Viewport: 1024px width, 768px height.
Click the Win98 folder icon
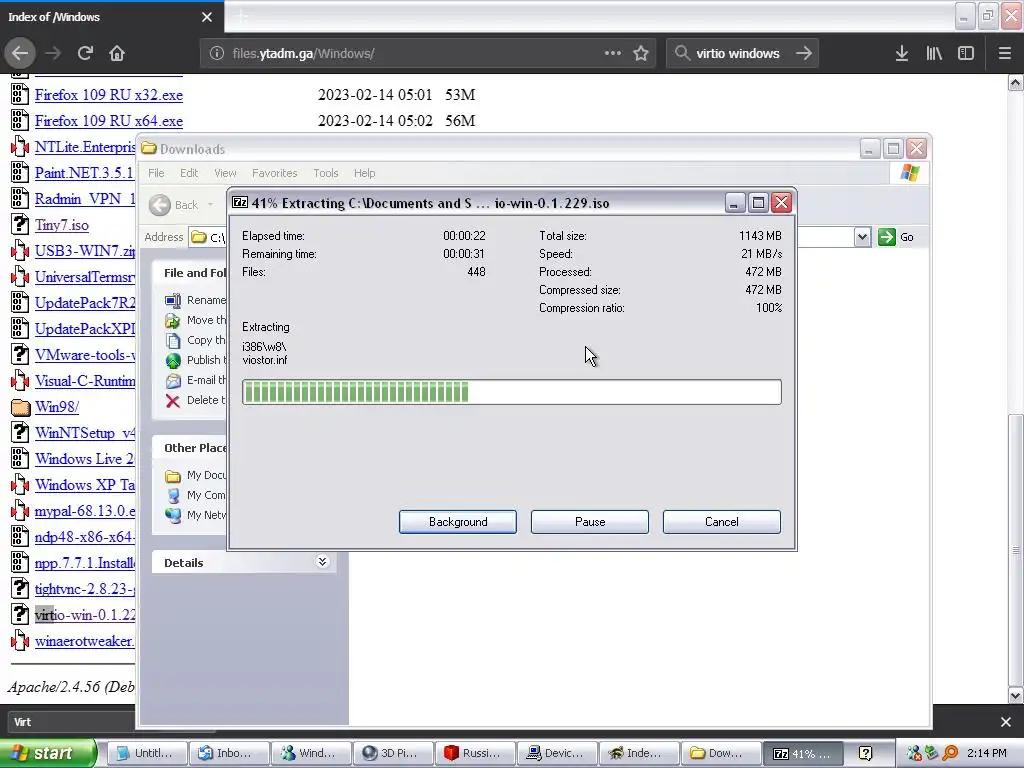click(21, 408)
